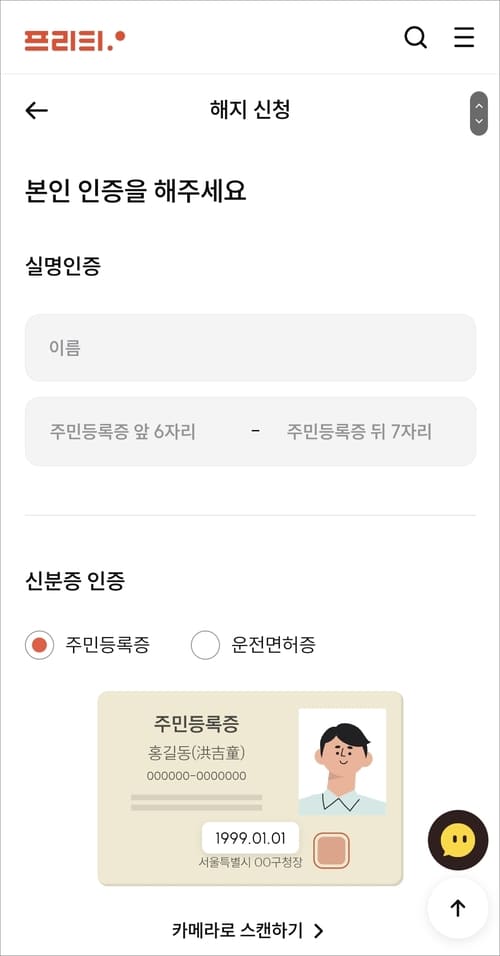Click the red seal on ID card

pyautogui.click(x=331, y=851)
